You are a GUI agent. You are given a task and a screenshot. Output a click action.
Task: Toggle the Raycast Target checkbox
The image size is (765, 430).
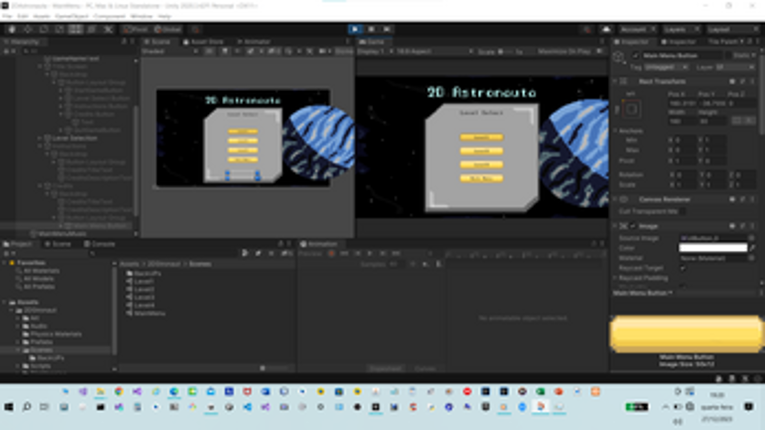[x=683, y=268]
